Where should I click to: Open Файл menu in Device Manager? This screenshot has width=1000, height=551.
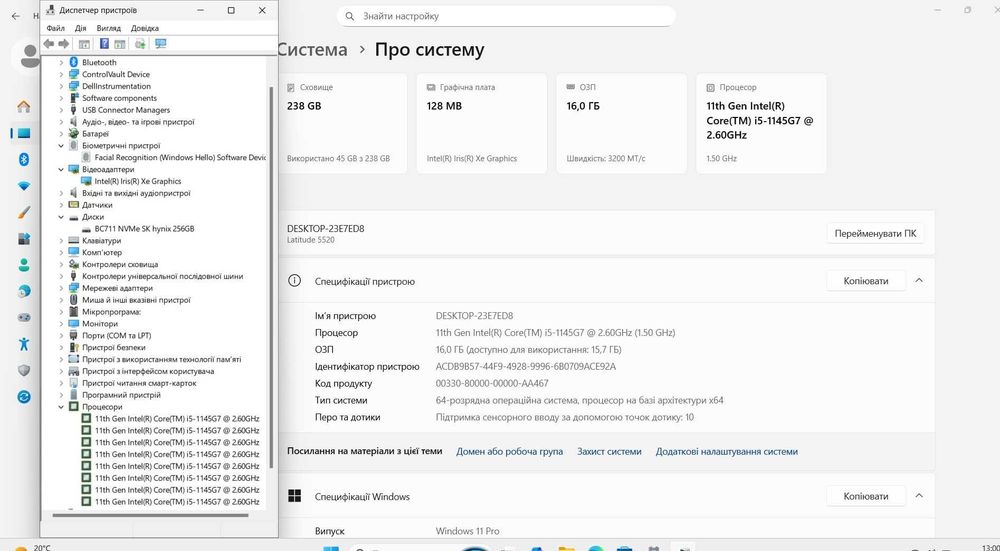click(x=55, y=28)
